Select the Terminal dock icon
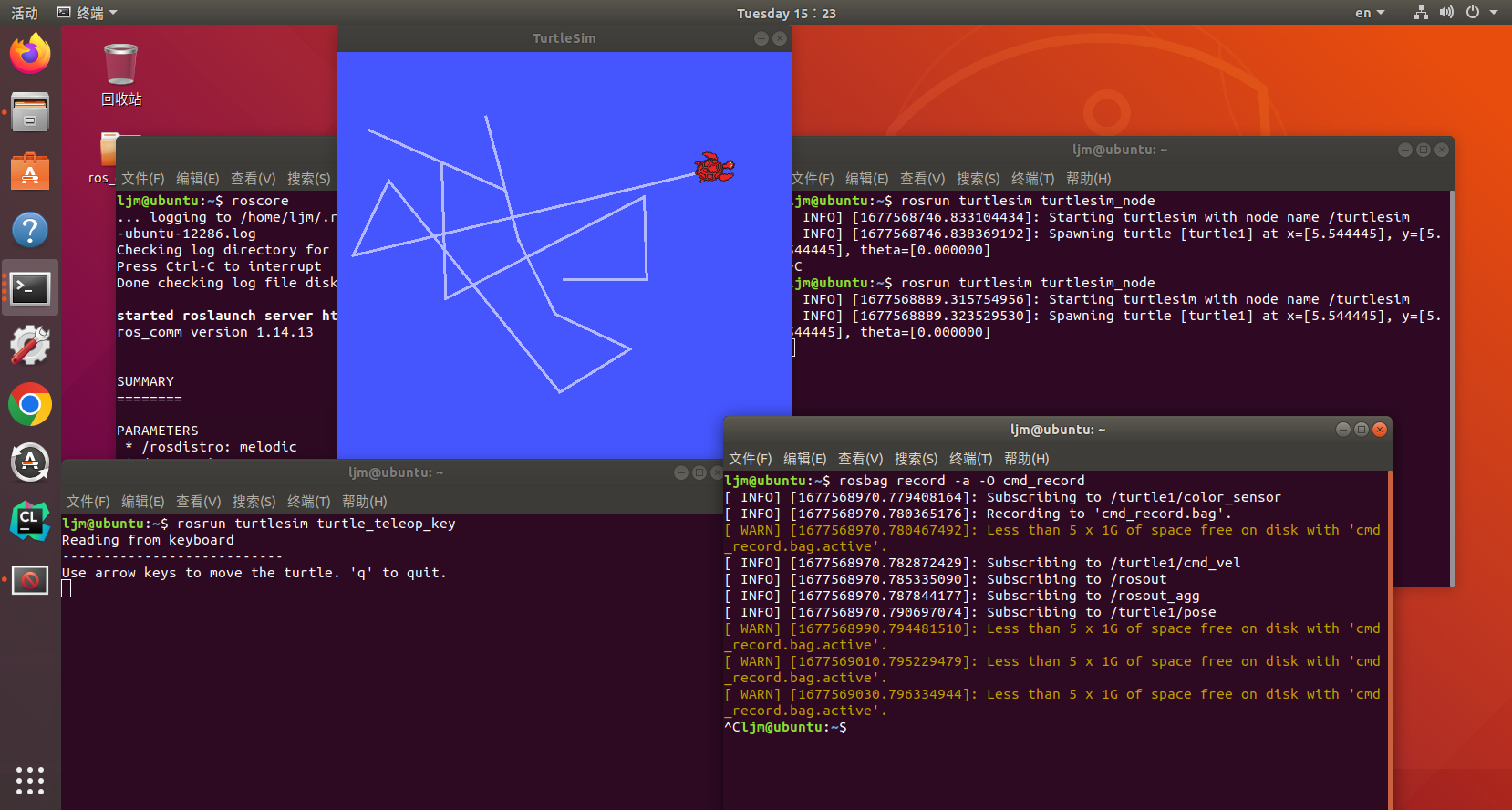 [x=30, y=288]
